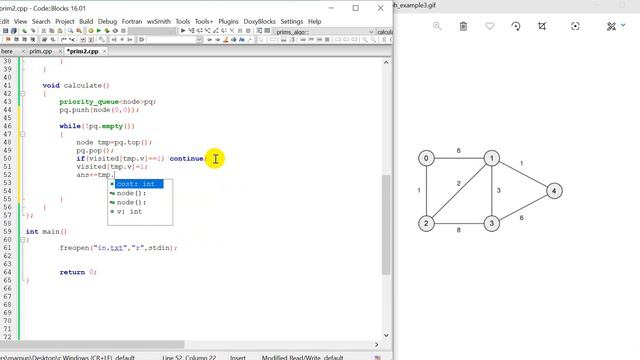Click the Save all files icon

pos(14,31)
